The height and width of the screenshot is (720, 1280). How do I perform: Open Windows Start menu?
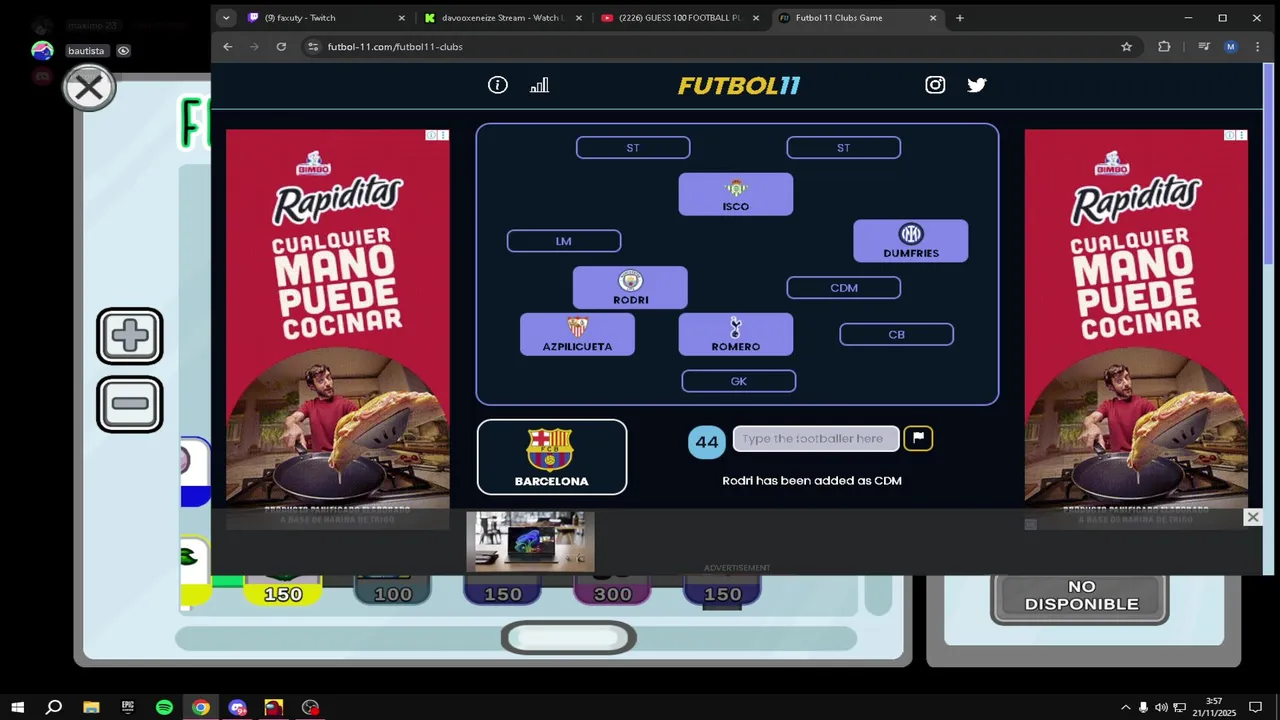pyautogui.click(x=17, y=707)
